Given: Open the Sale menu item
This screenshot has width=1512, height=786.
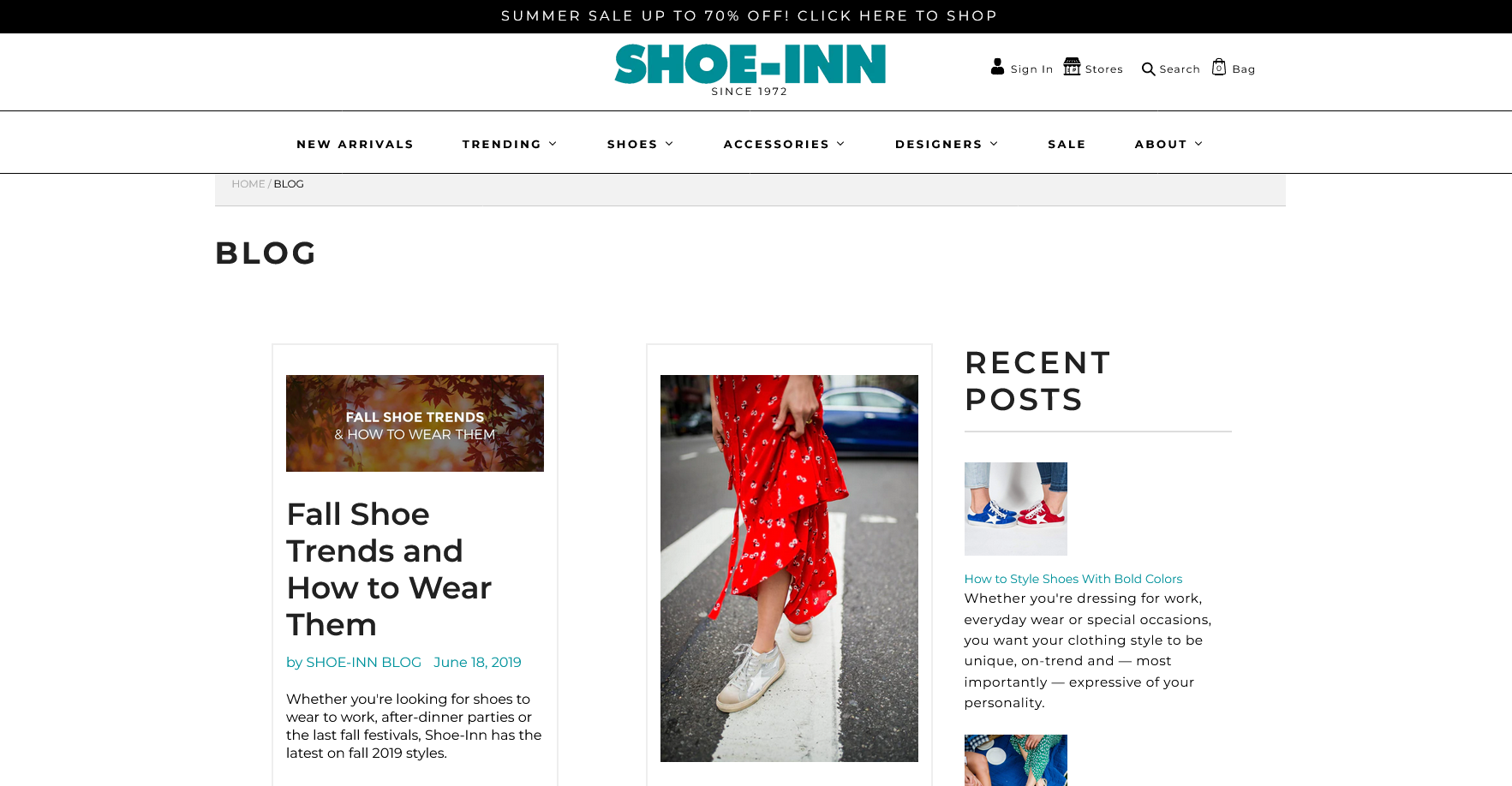Looking at the screenshot, I should pos(1067,144).
